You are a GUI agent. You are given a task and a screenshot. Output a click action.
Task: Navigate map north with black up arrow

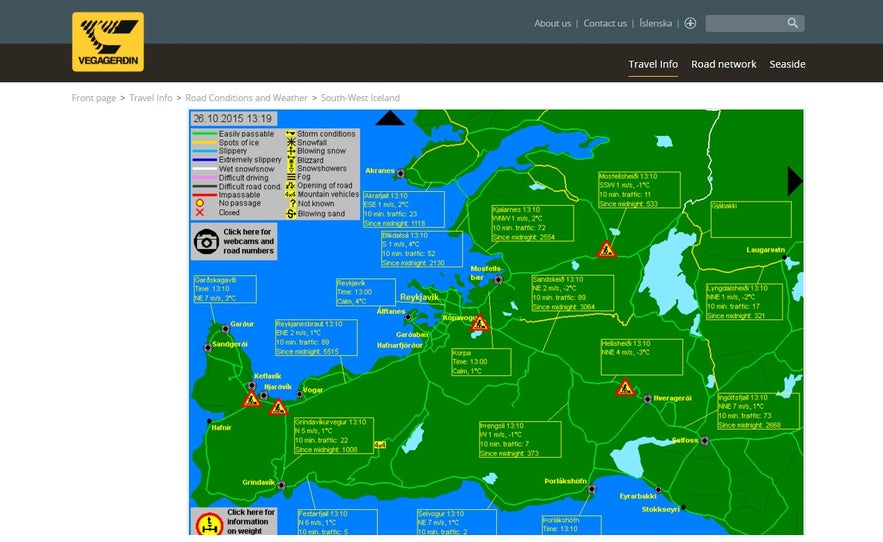[390, 118]
